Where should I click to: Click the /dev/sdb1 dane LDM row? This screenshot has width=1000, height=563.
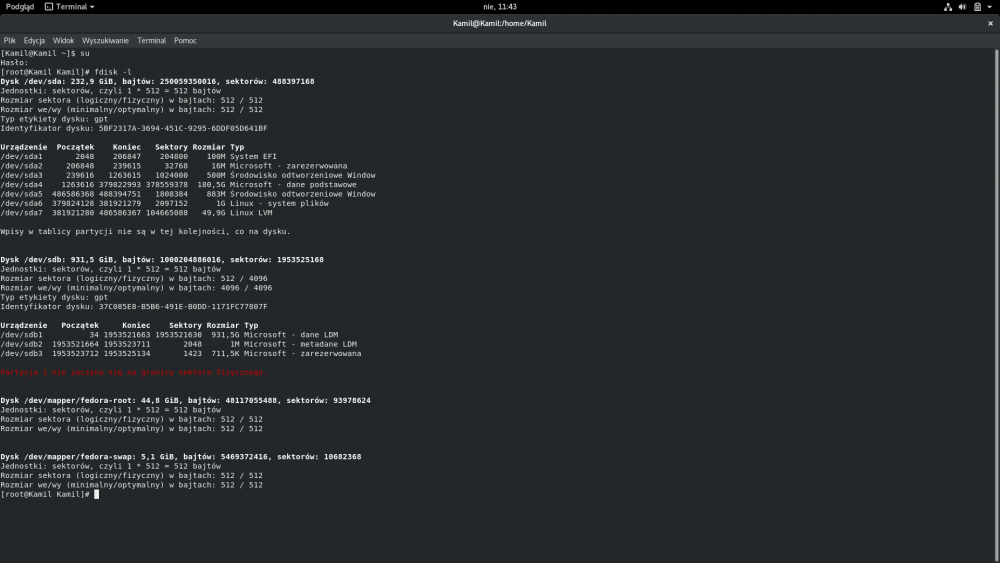(169, 335)
